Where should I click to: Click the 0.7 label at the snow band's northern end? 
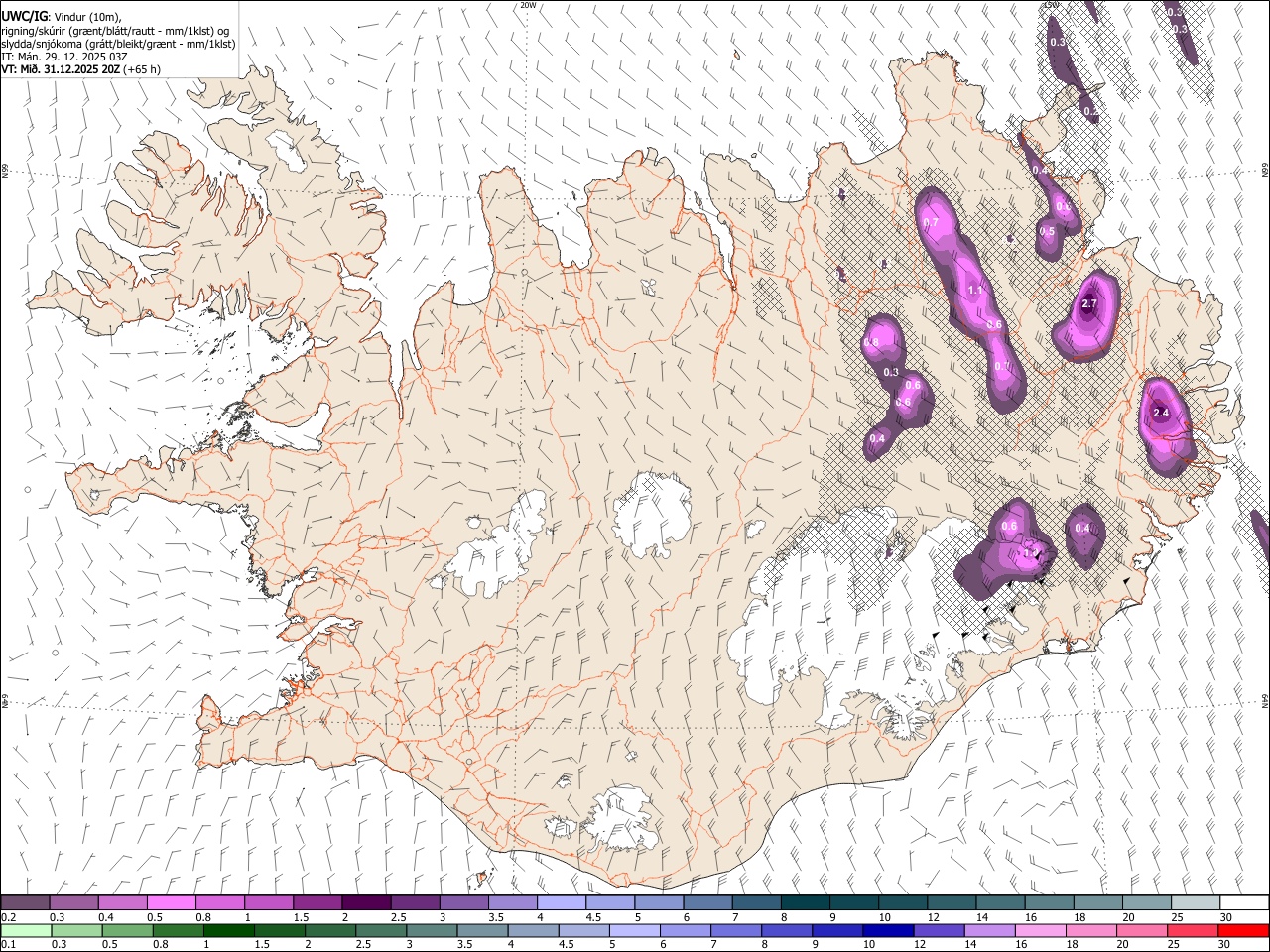pos(931,223)
